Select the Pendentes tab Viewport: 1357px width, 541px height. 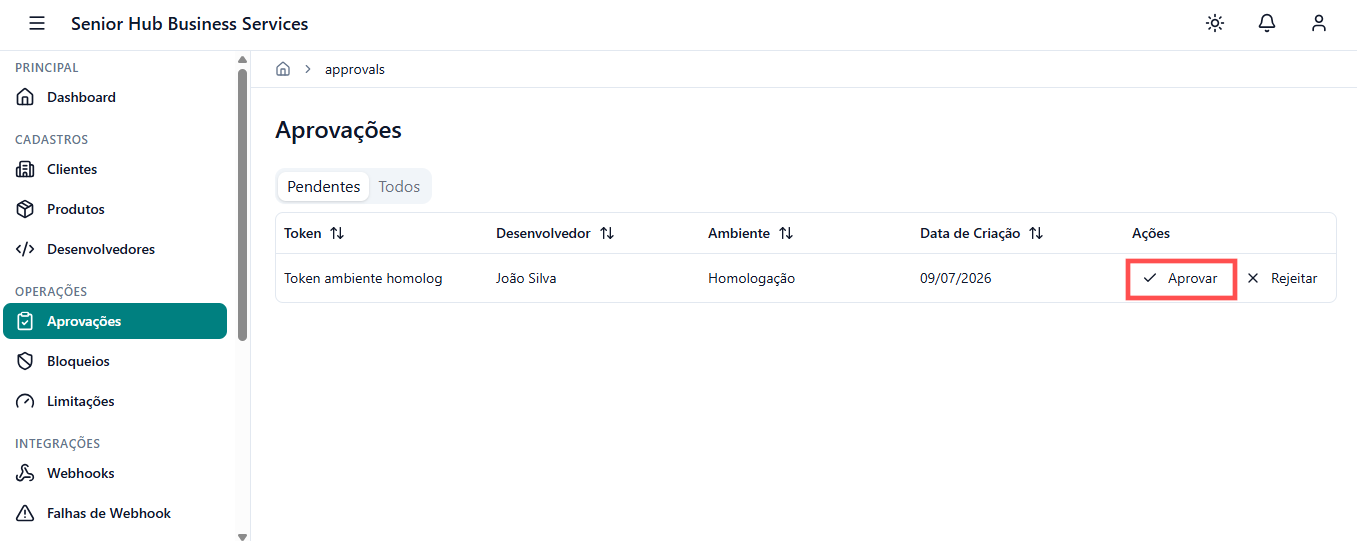coord(323,186)
